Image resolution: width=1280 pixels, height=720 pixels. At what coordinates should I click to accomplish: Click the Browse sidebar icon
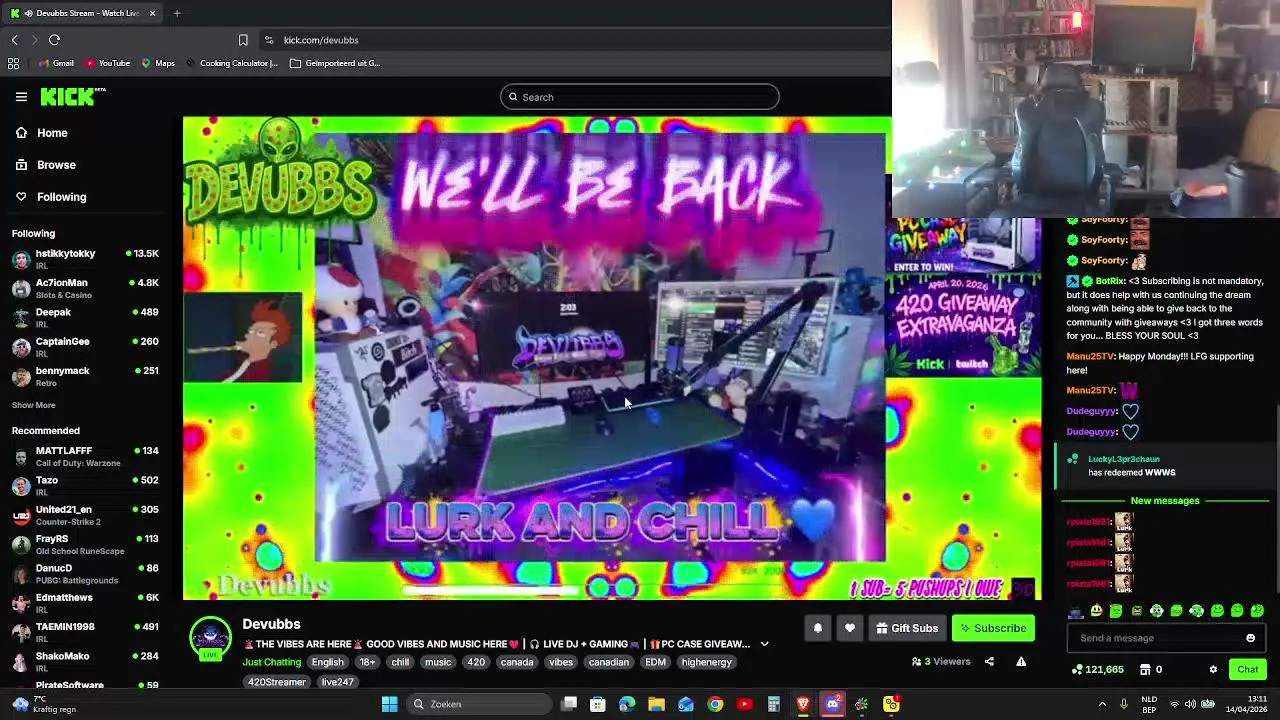[x=21, y=165]
